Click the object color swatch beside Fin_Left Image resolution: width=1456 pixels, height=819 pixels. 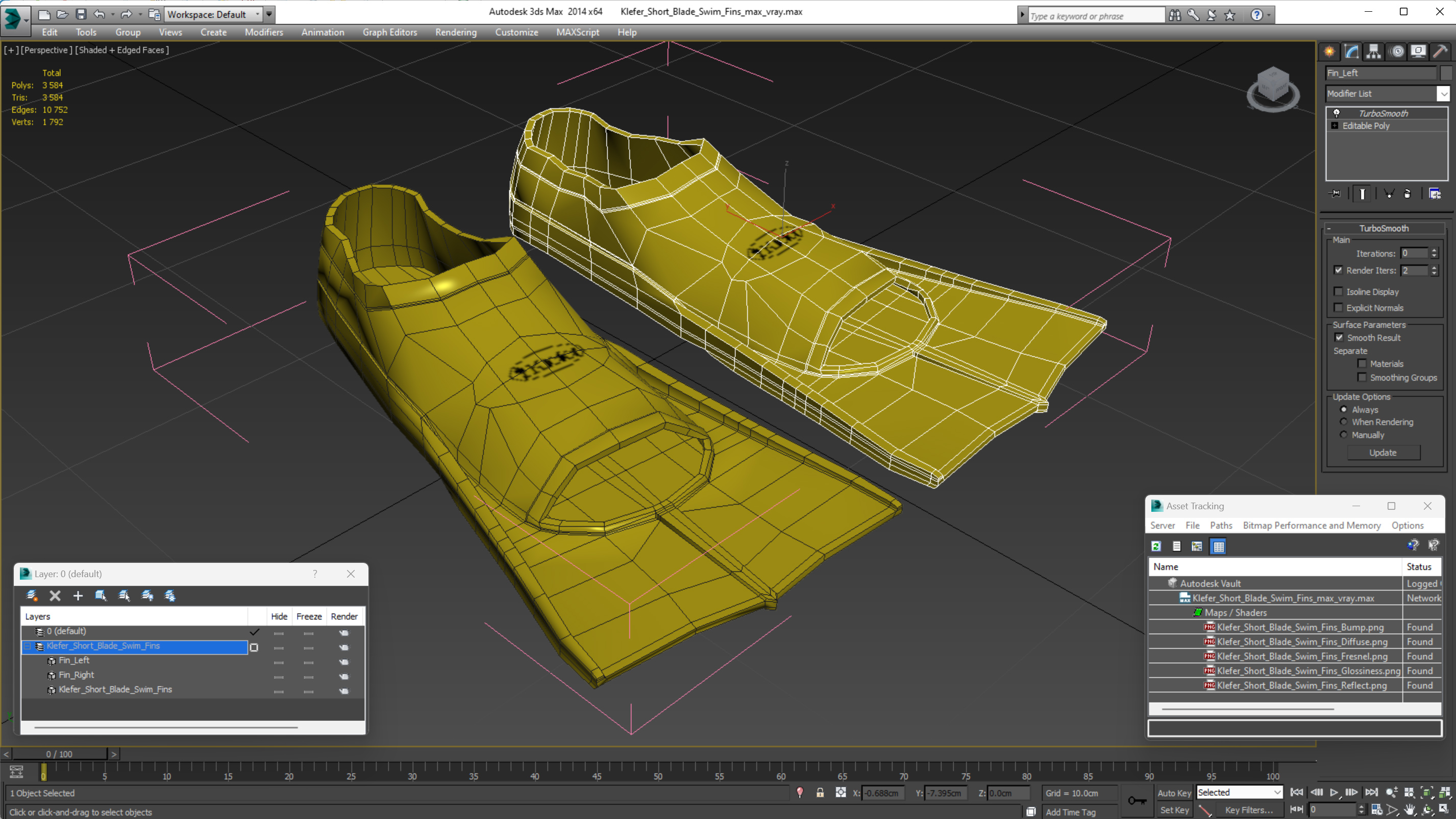pos(1446,73)
